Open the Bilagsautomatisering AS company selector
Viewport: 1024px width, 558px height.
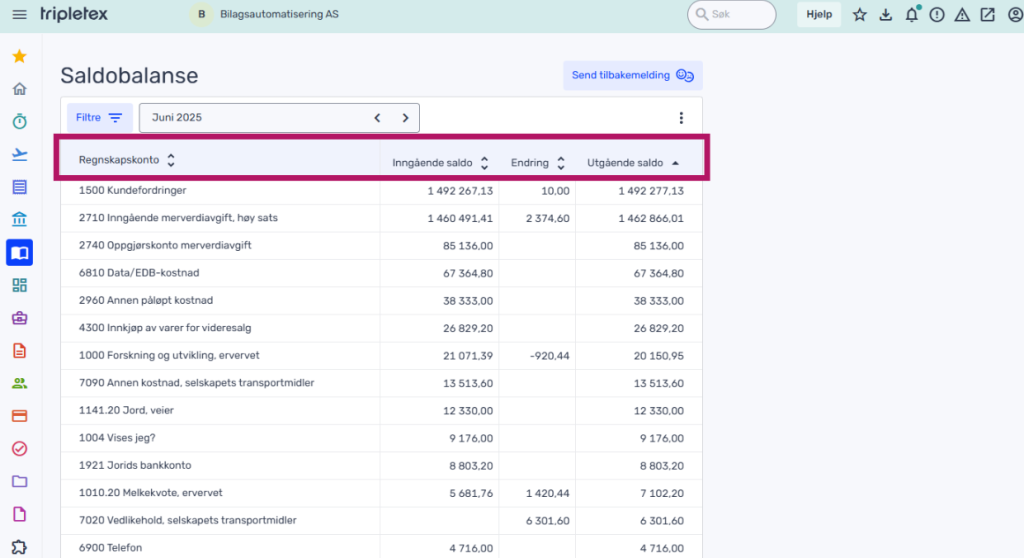point(264,14)
